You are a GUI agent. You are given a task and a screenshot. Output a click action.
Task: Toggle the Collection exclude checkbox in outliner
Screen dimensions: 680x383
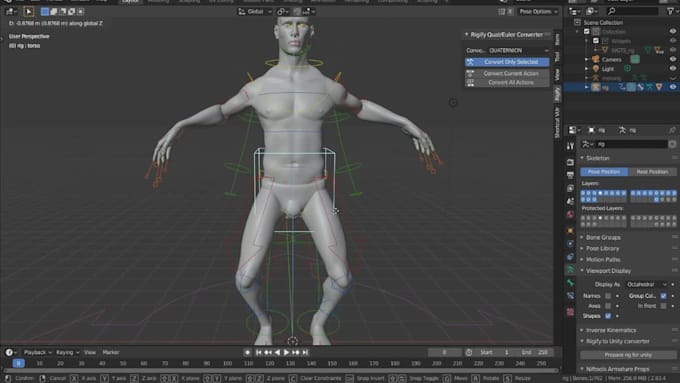click(x=587, y=32)
